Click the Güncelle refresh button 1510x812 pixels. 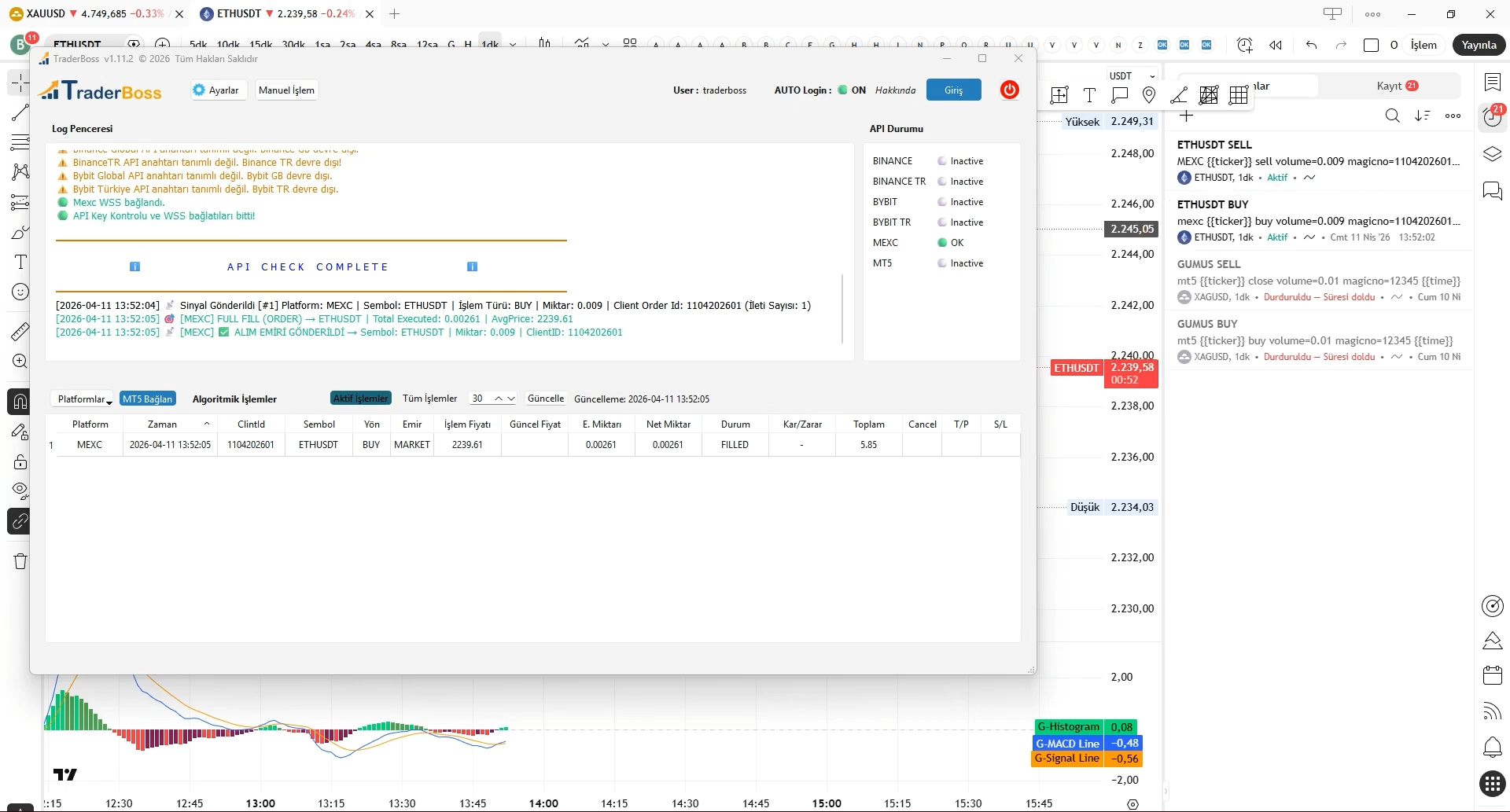(x=546, y=399)
